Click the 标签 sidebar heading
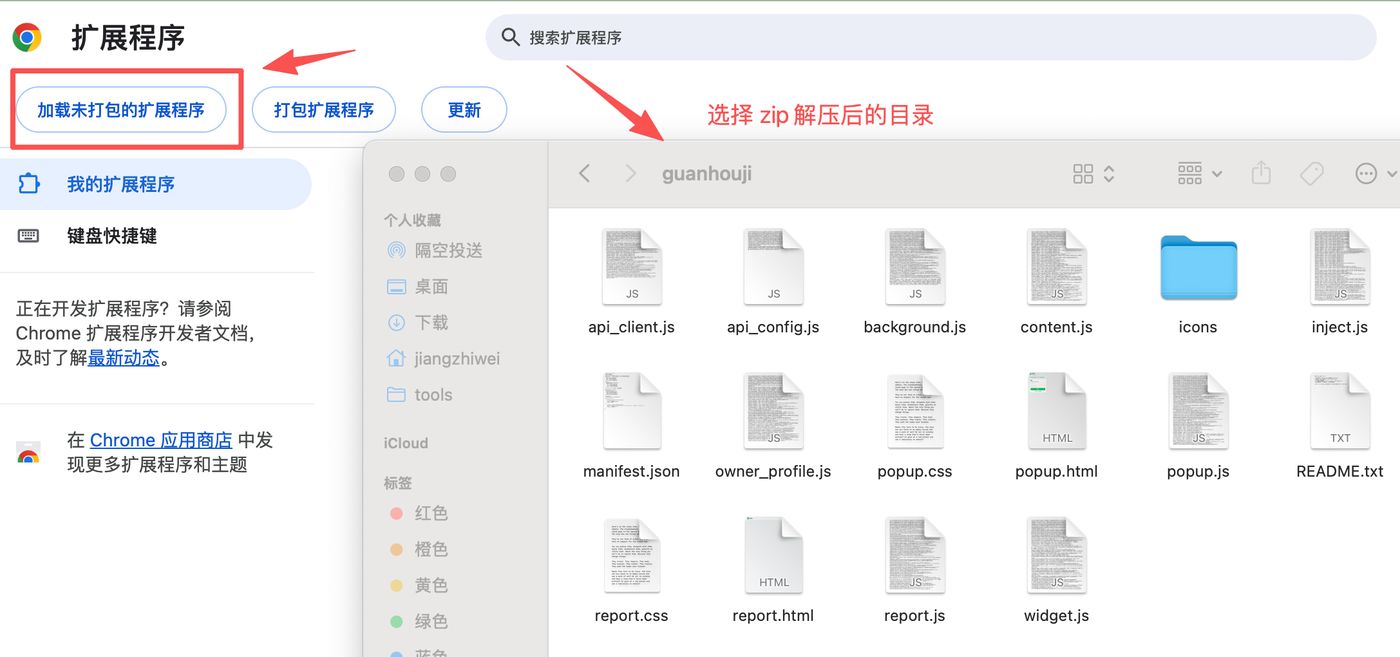This screenshot has height=657, width=1400. (398, 483)
